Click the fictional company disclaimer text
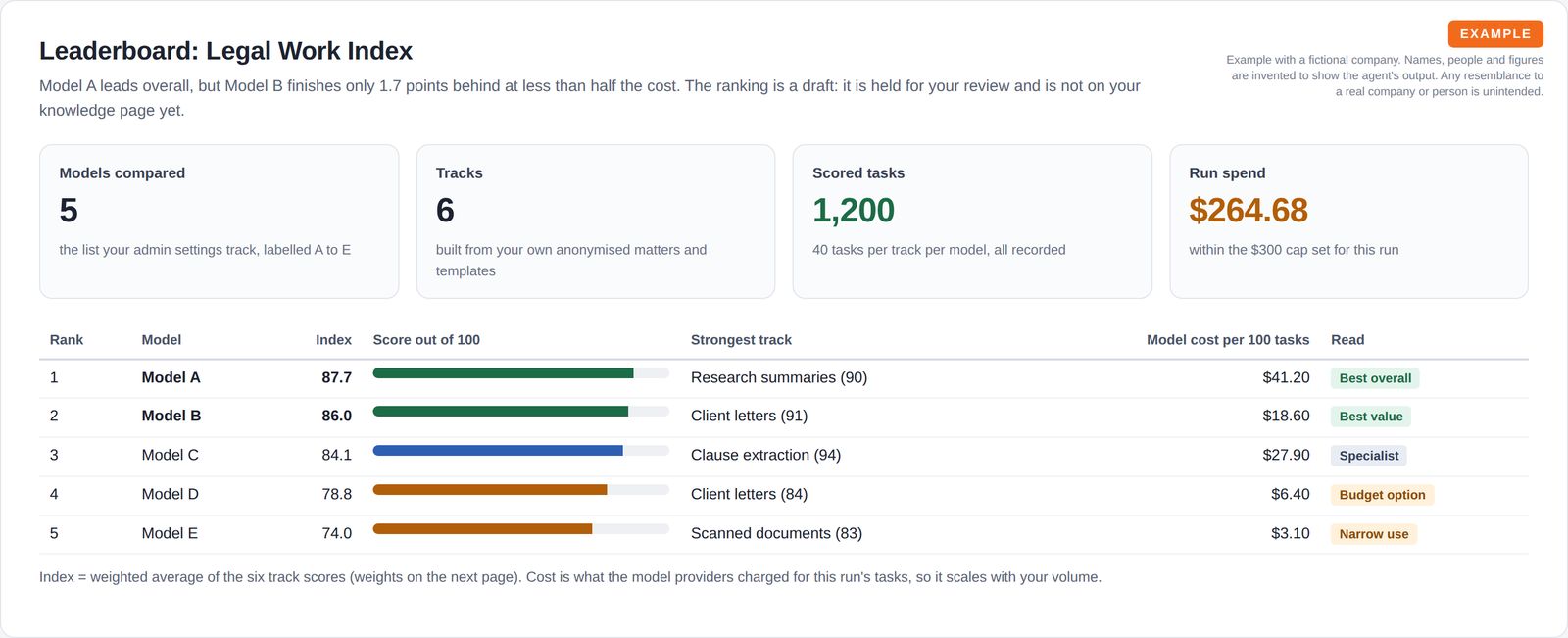Screen dimensions: 1568x638 click(x=1385, y=75)
